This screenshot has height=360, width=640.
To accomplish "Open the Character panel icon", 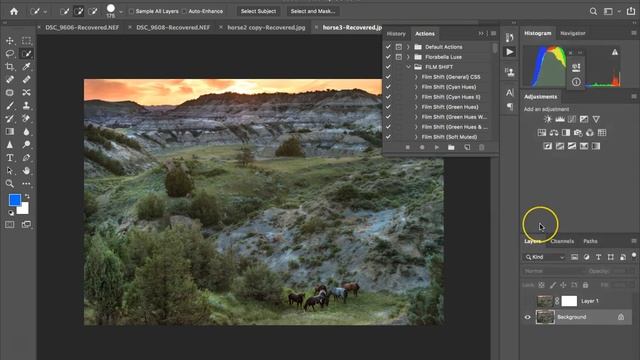I will 510,93.
